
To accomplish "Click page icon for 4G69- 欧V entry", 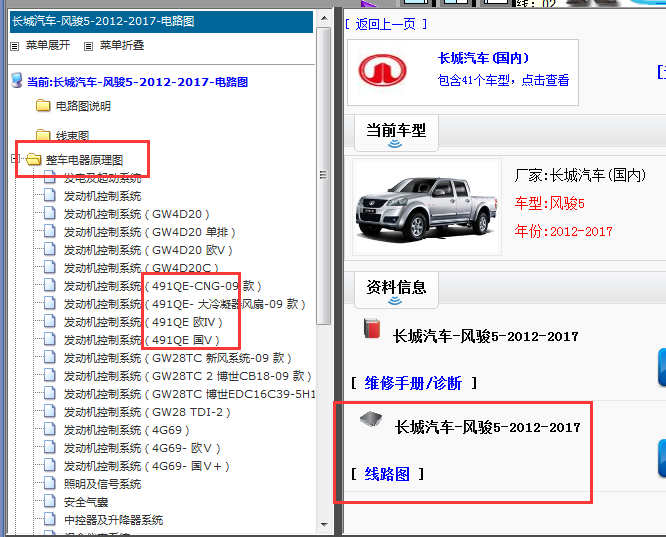I will pos(50,447).
